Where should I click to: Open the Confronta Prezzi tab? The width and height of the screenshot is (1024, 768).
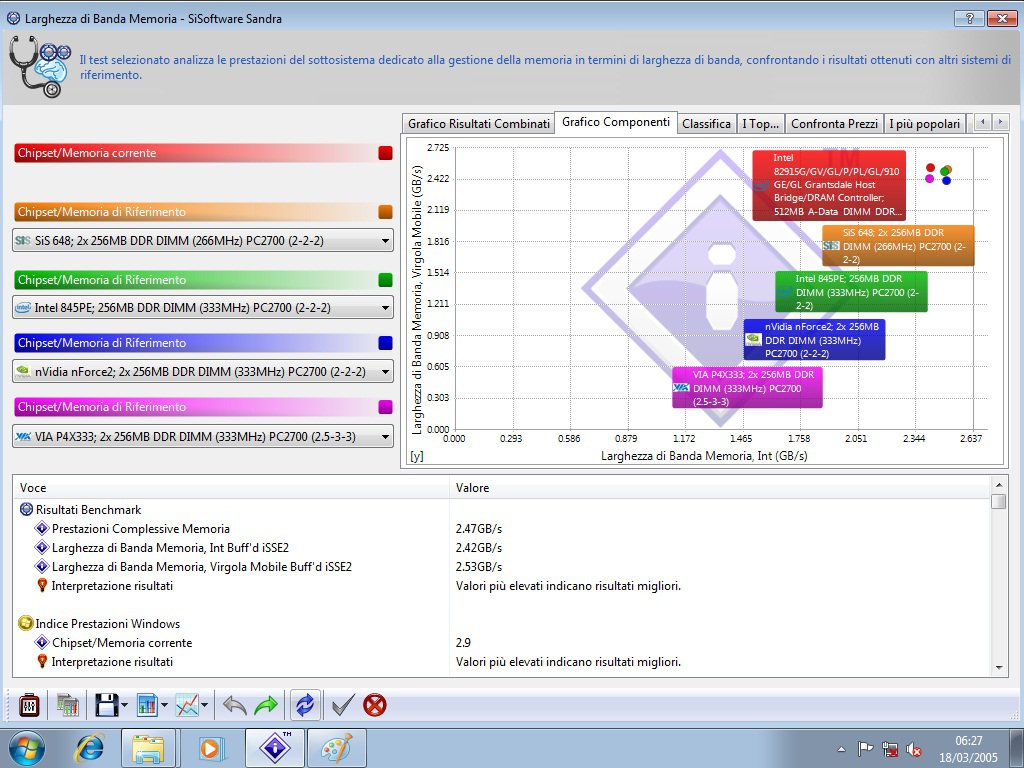click(834, 124)
